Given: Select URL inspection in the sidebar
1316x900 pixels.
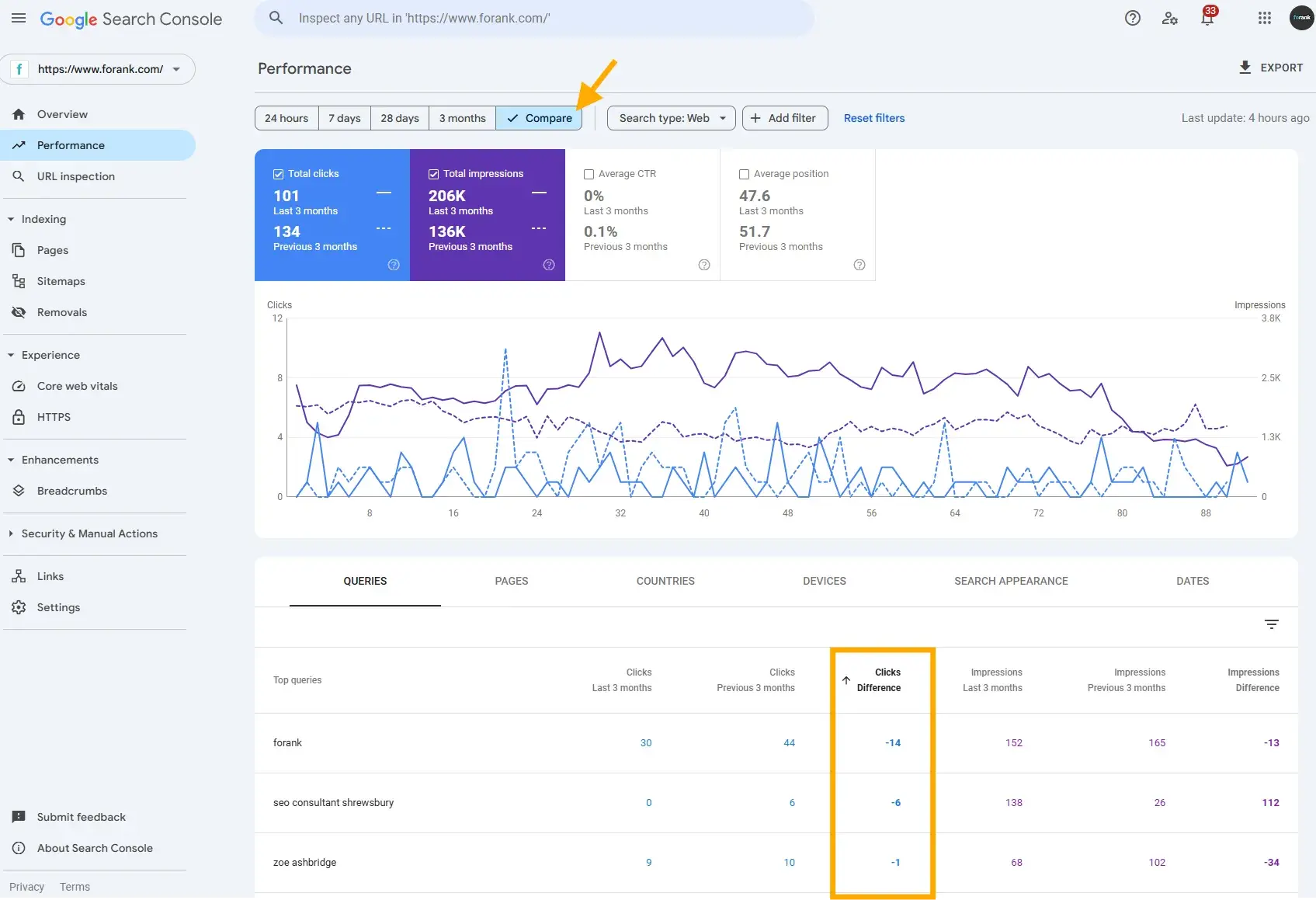Looking at the screenshot, I should 75,175.
